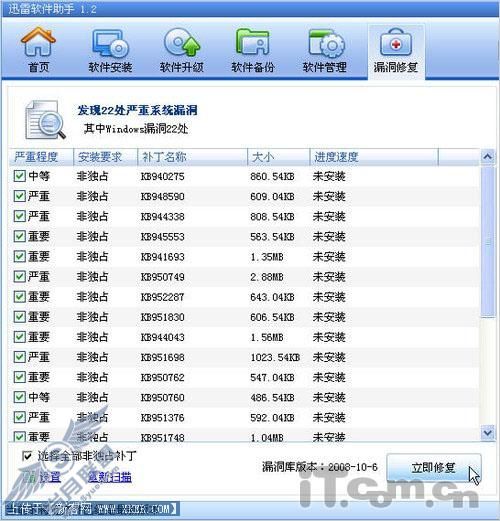Image resolution: width=500 pixels, height=521 pixels.
Task: Select the KB952287 patch name
Action: 163,297
